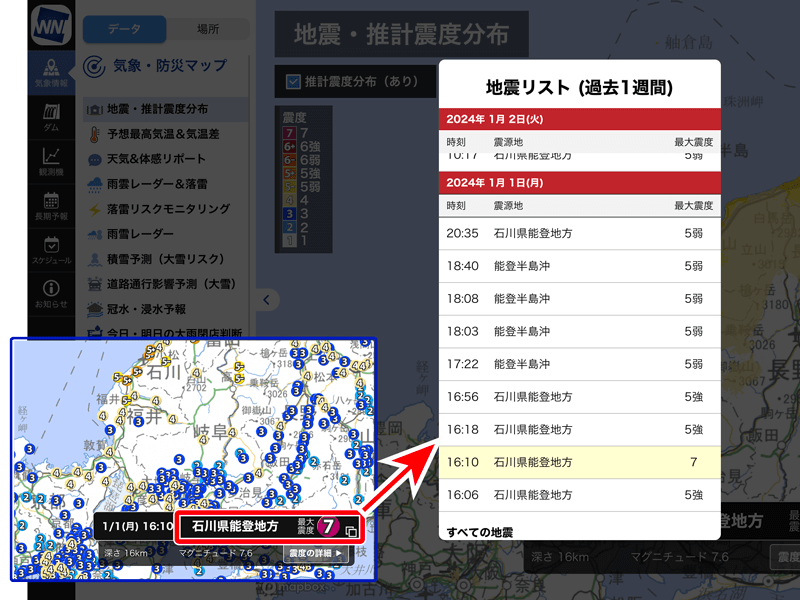Screen dimensions: 800x600
Task: Switch to the データ tab
Action: [124, 29]
